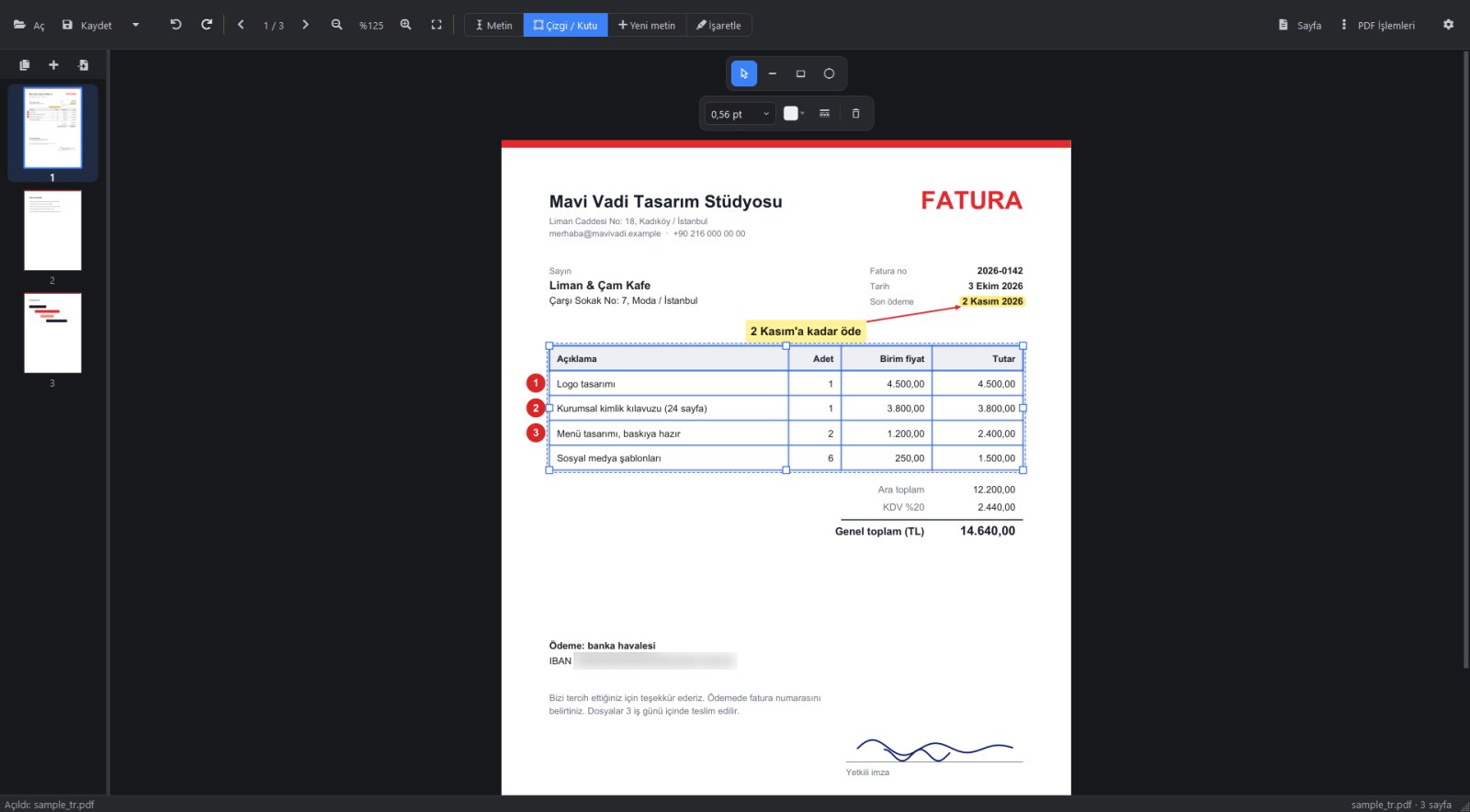
Task: Select the pointer selection tool
Action: pyautogui.click(x=744, y=73)
